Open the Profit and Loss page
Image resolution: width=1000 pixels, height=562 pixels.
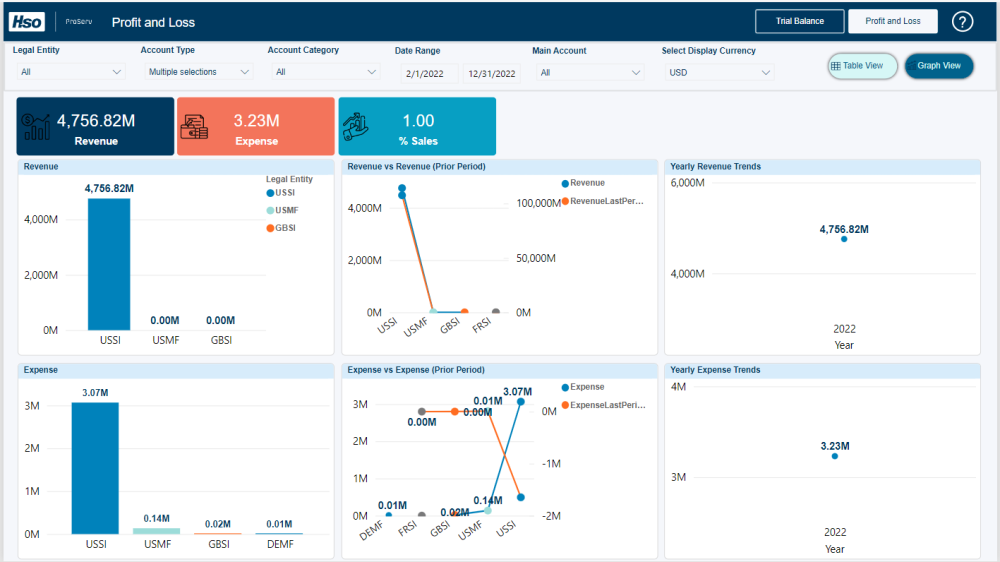point(893,21)
